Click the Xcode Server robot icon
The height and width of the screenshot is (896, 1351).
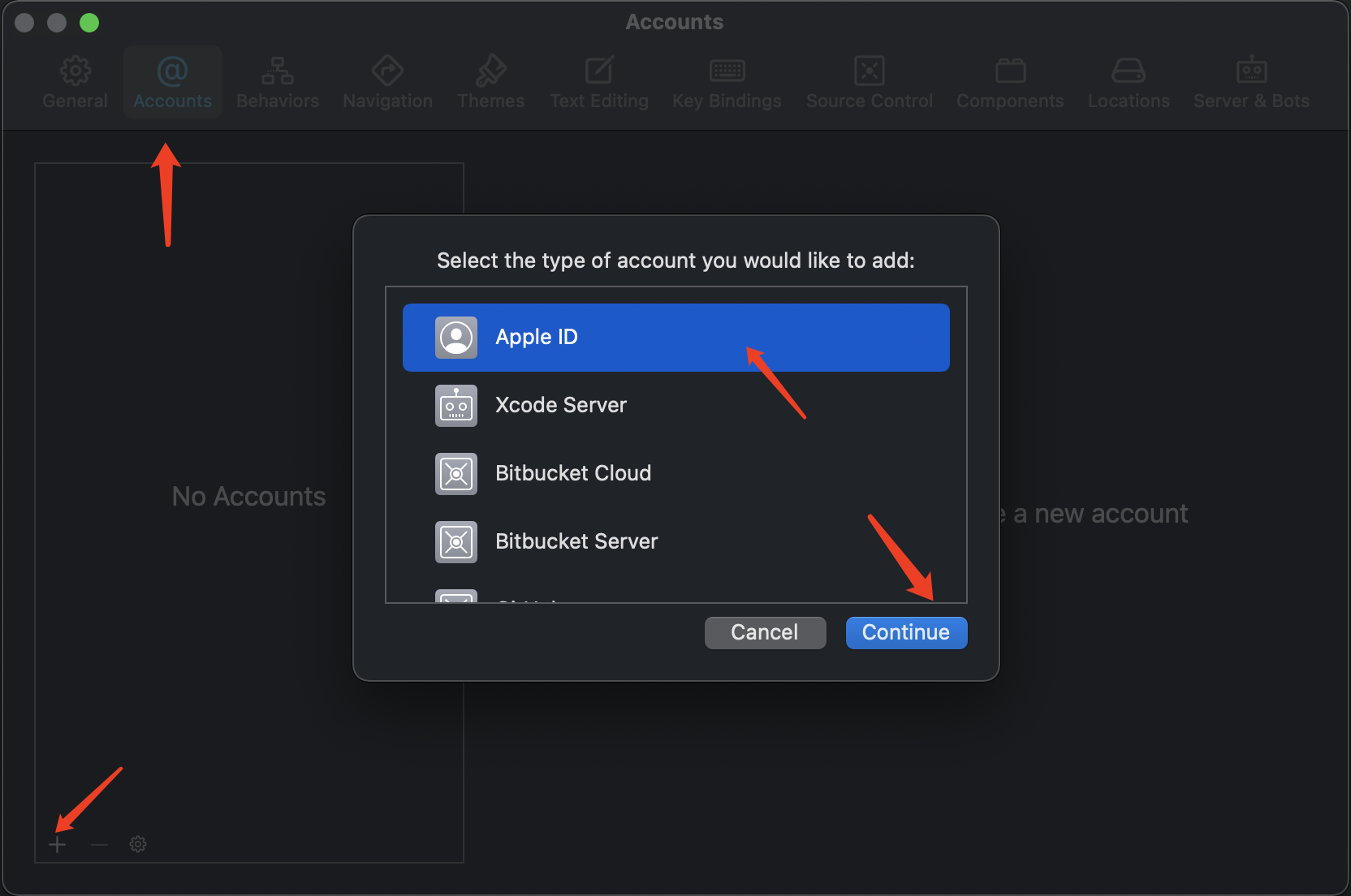click(x=456, y=406)
